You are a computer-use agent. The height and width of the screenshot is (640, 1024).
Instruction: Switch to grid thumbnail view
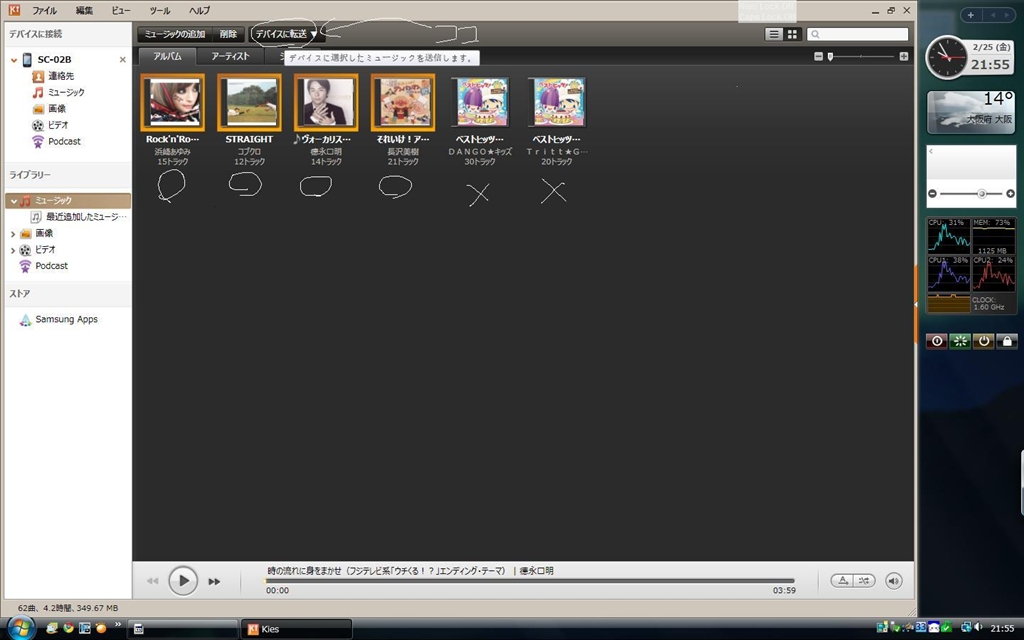(x=792, y=34)
